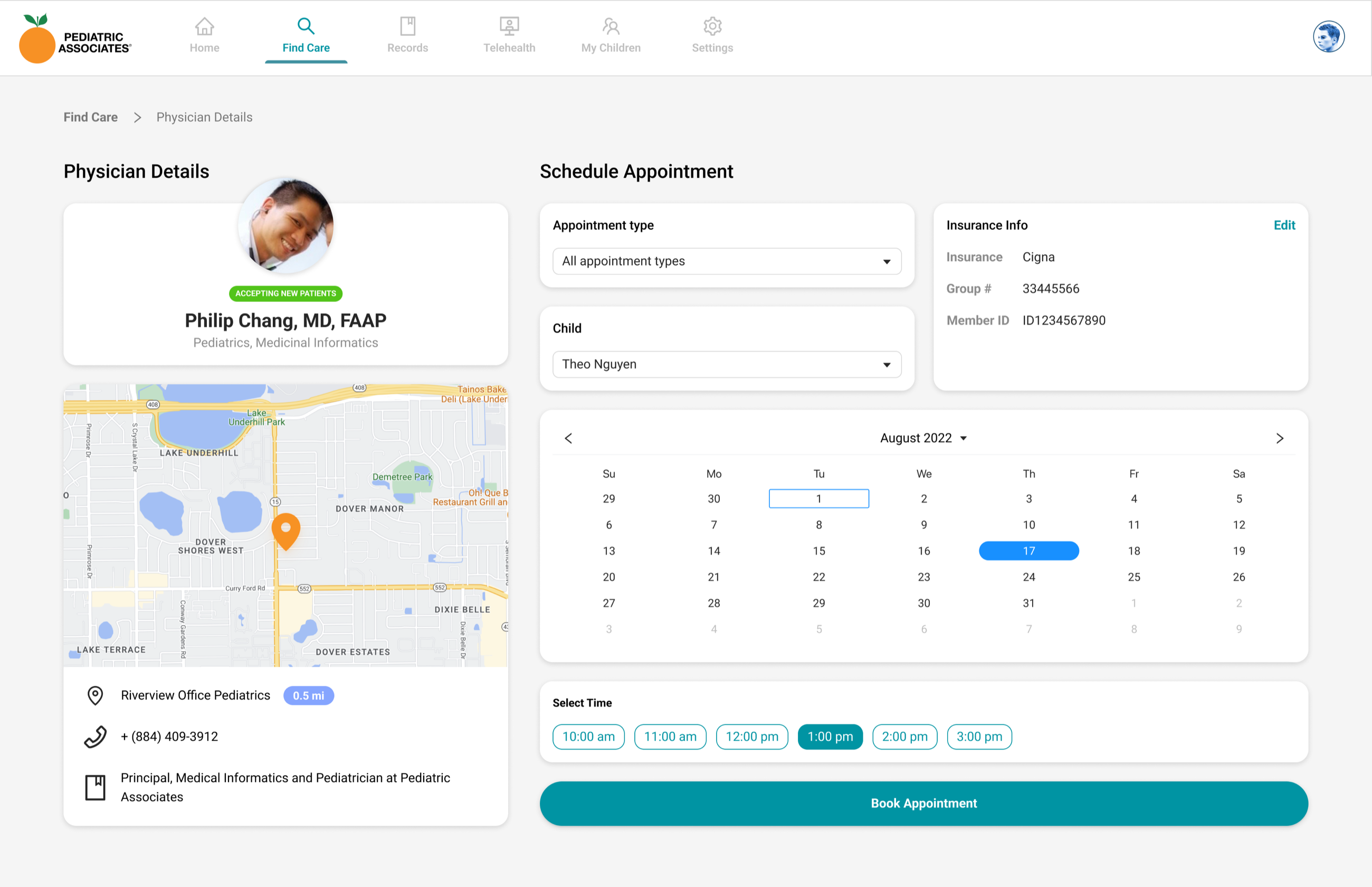Click the location marker icon beside Riverview Office
This screenshot has height=887, width=1372.
point(95,695)
